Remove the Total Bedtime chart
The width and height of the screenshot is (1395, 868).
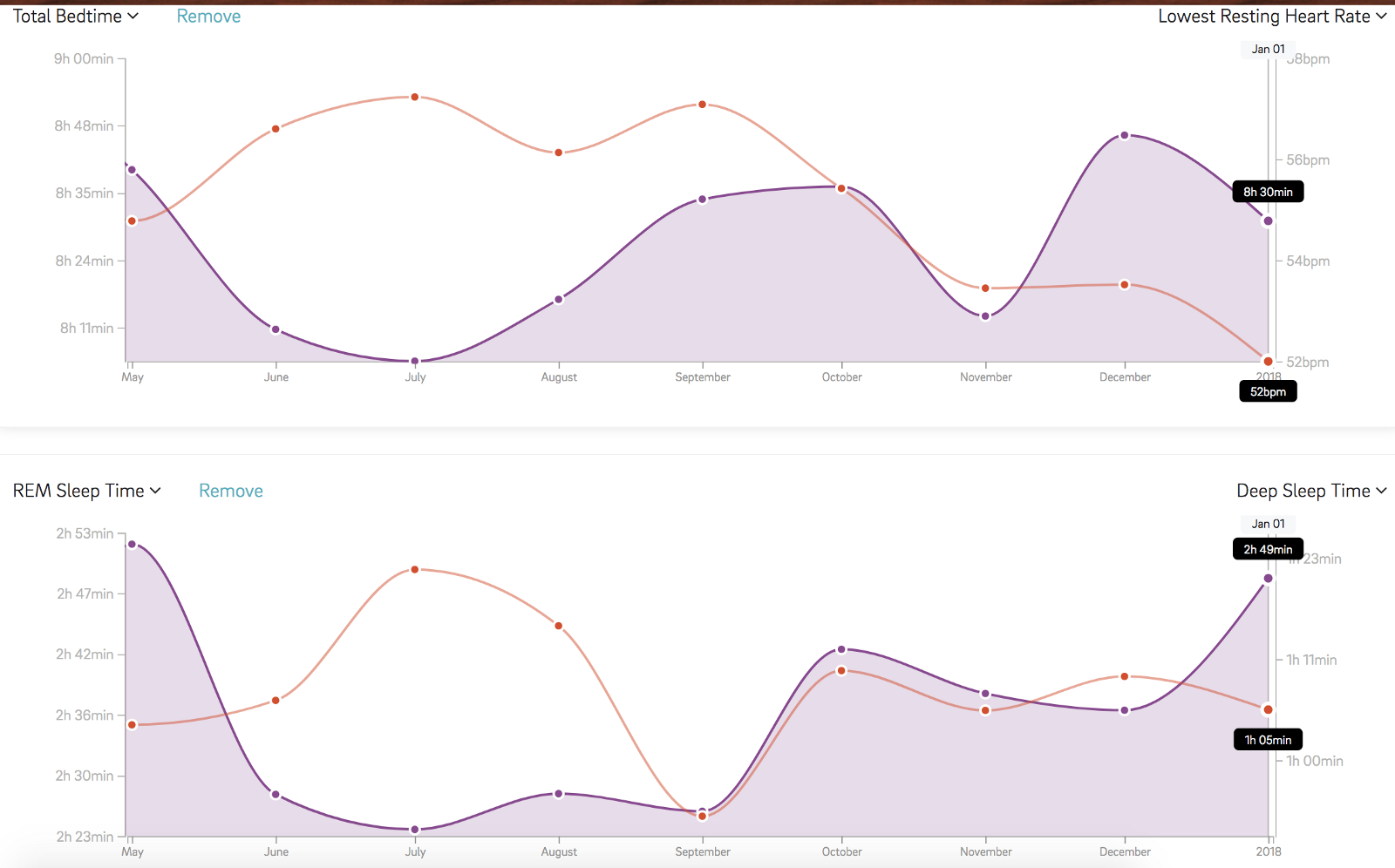208,16
